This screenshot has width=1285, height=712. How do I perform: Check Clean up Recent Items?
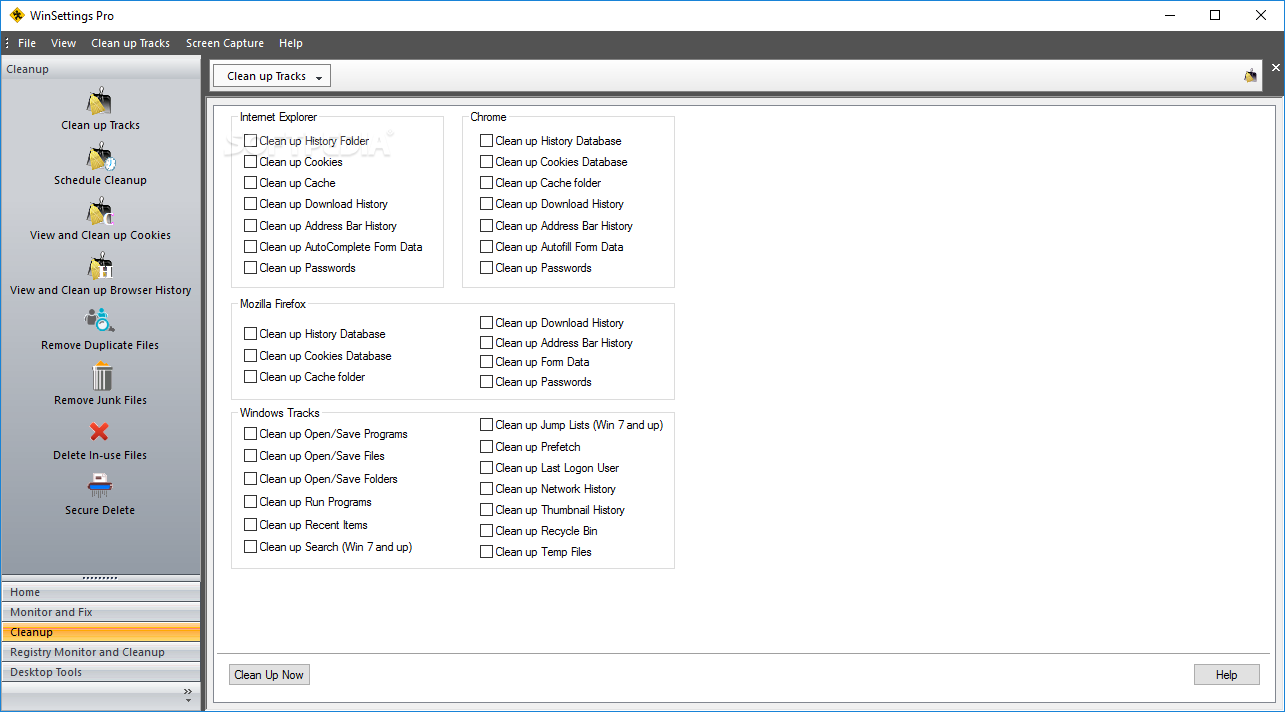click(x=250, y=525)
